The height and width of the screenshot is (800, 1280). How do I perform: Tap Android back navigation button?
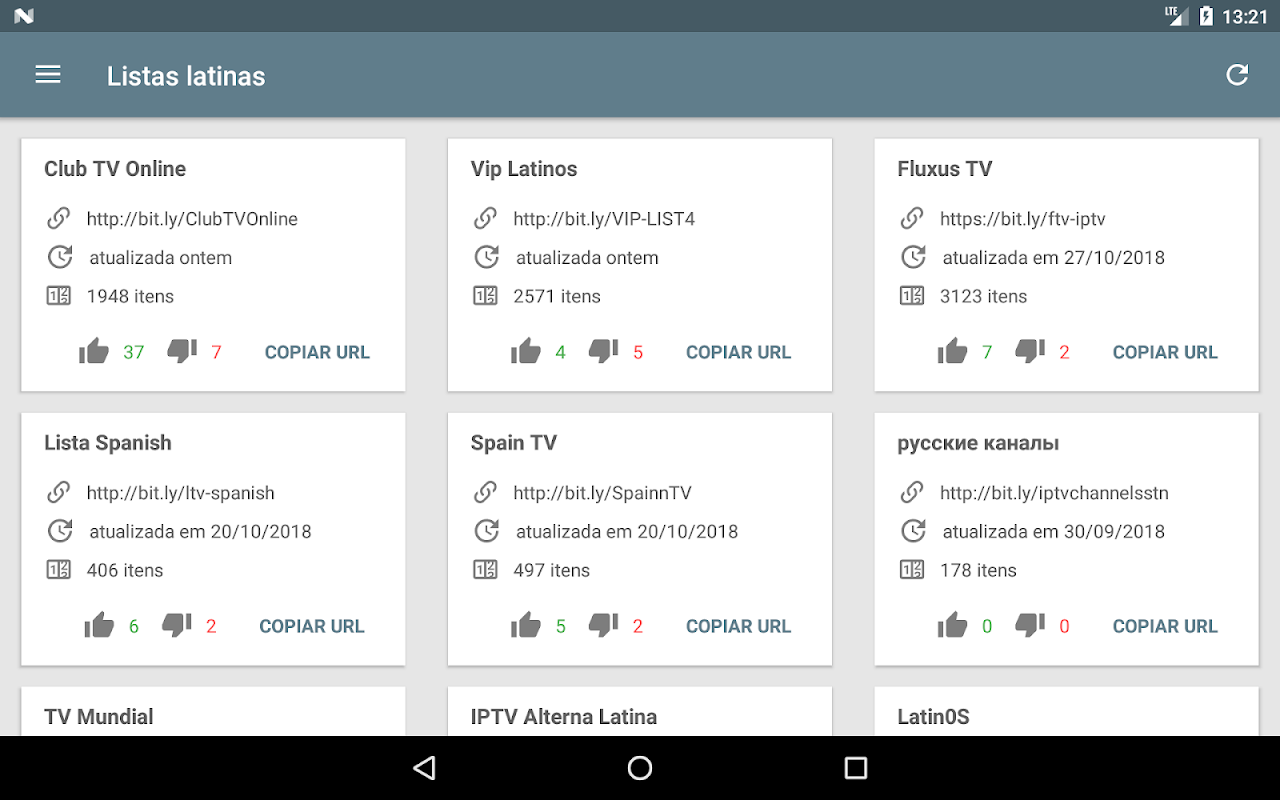(x=424, y=768)
